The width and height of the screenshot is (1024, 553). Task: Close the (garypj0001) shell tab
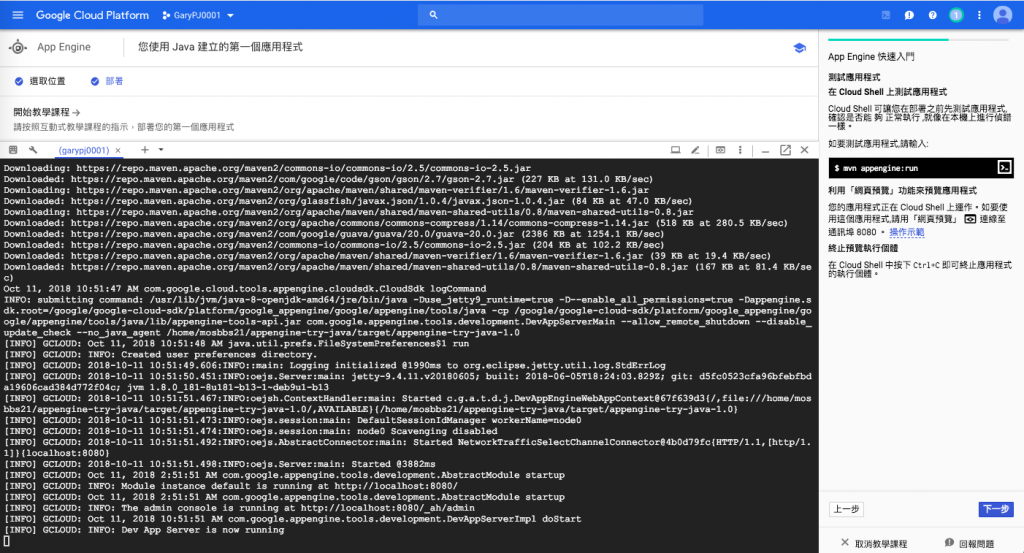pos(118,150)
